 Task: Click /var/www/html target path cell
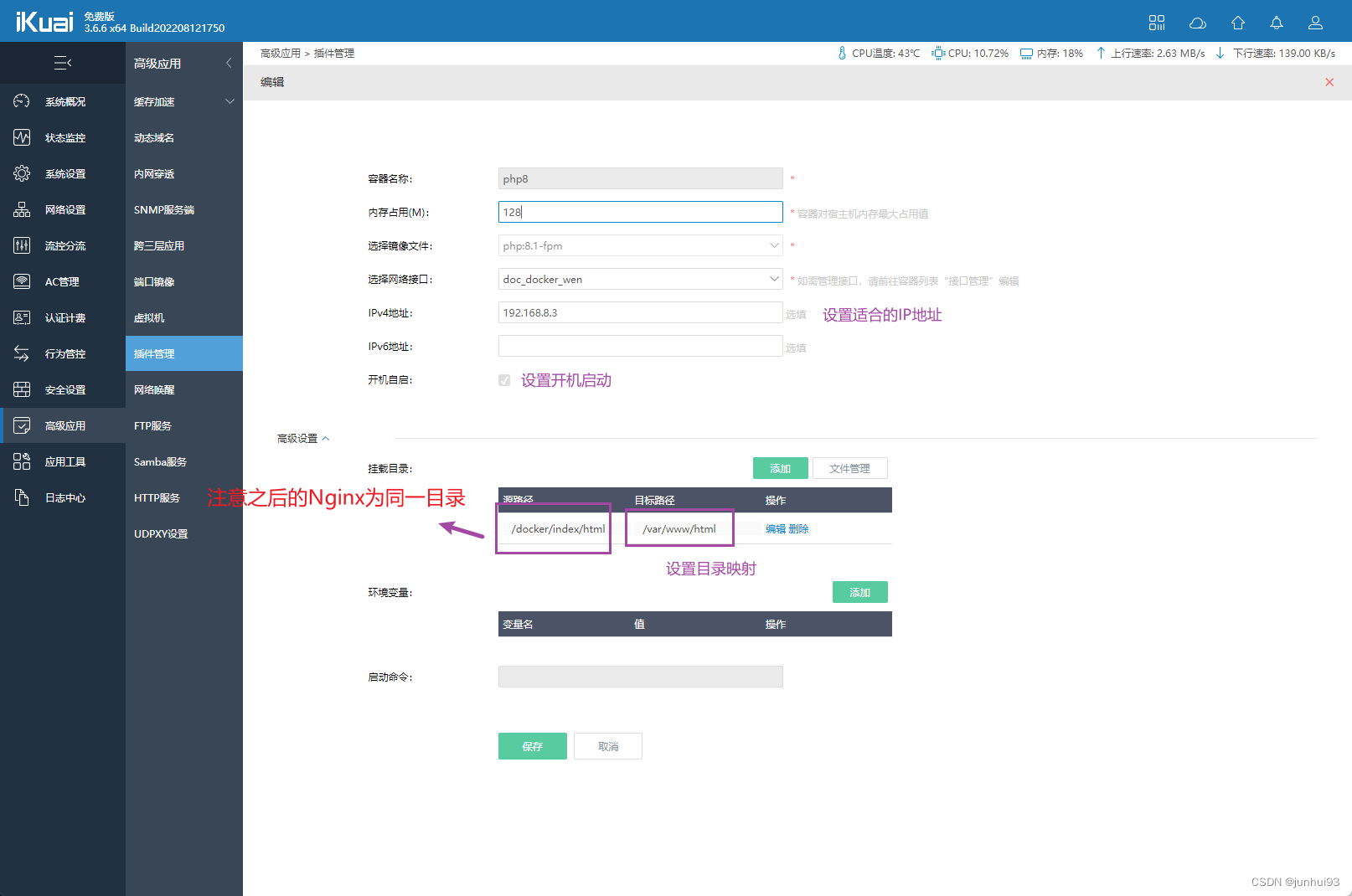pos(679,529)
